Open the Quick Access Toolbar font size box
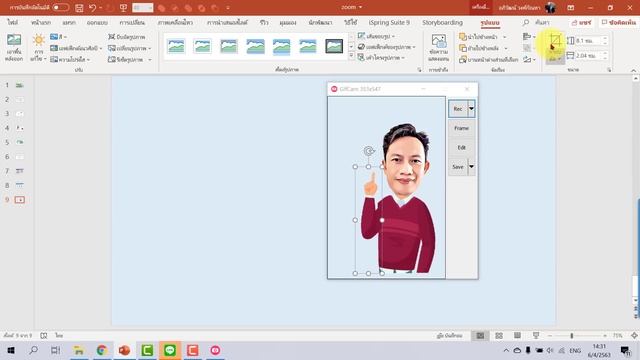640x360 pixels. (142, 8)
